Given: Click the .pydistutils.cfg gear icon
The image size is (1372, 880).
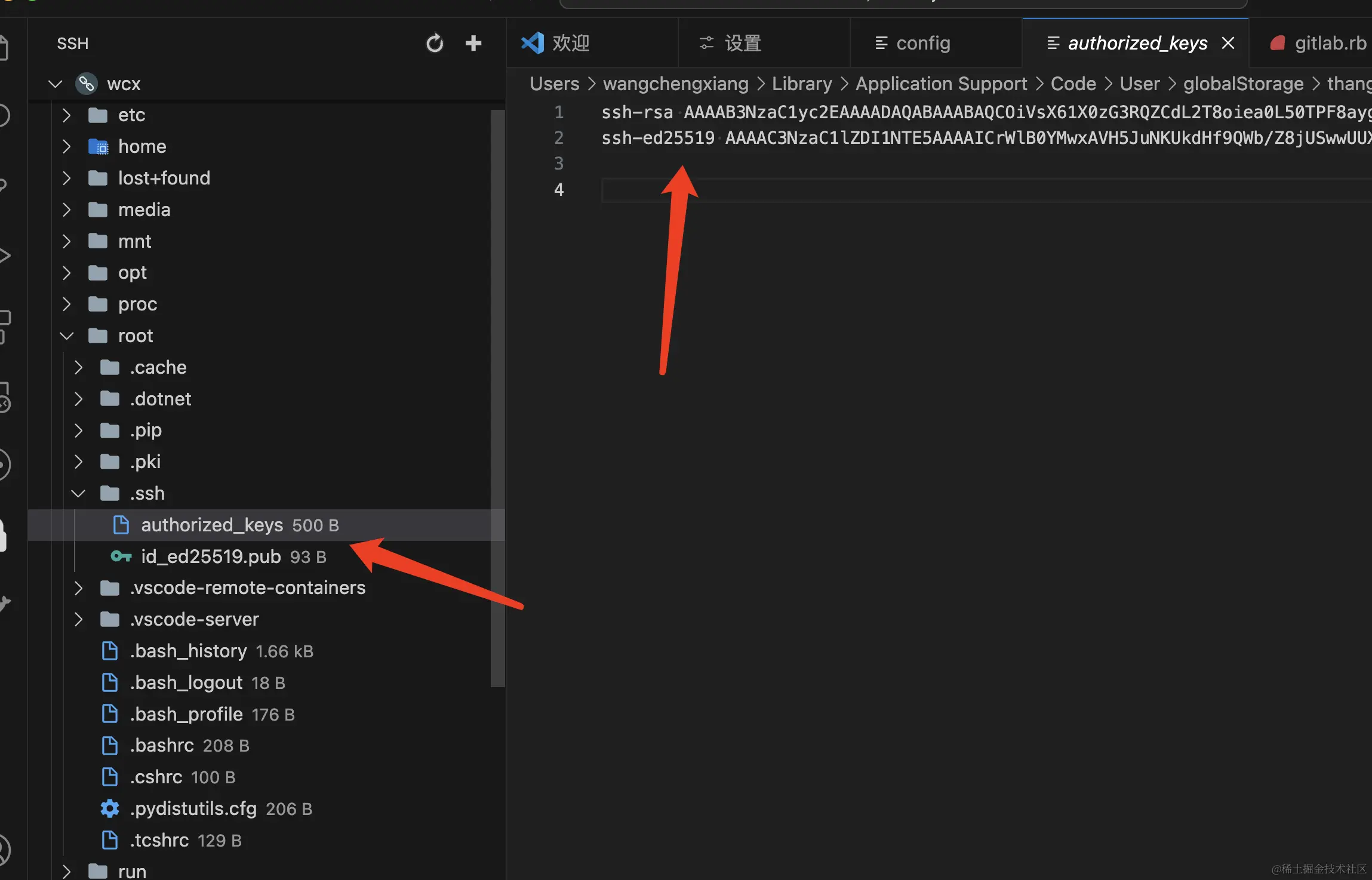Looking at the screenshot, I should point(110,808).
